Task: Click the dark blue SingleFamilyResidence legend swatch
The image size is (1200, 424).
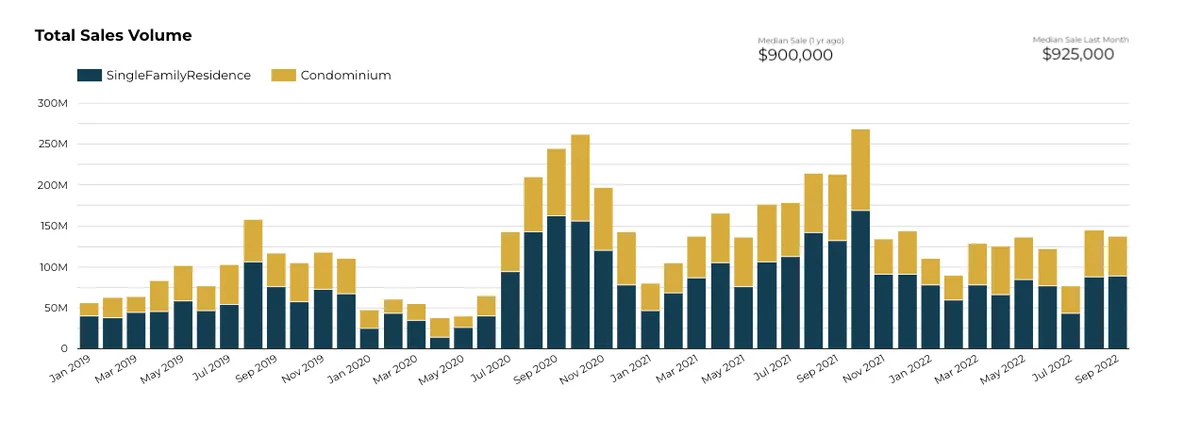Action: (x=89, y=75)
